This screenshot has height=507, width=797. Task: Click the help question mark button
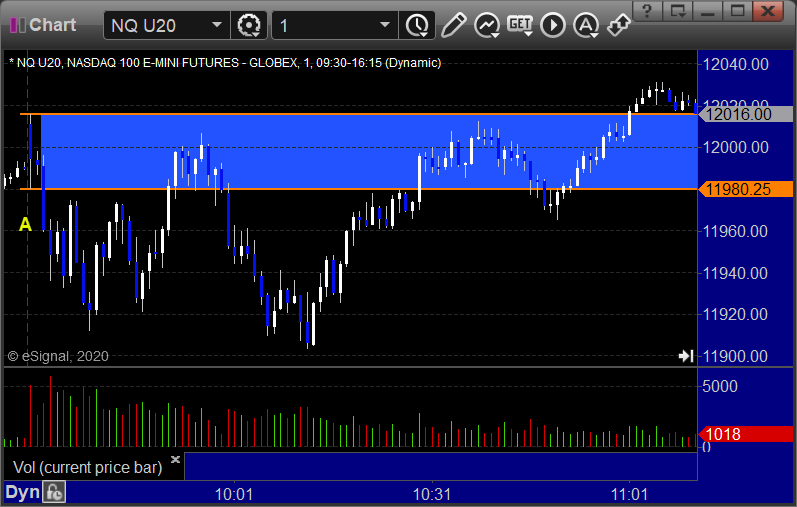[x=647, y=10]
